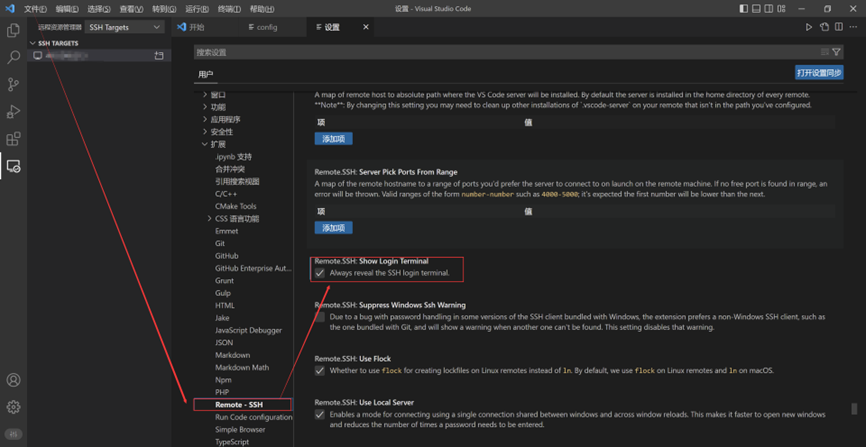
Task: Open the 文件(F) menu
Action: (35, 9)
